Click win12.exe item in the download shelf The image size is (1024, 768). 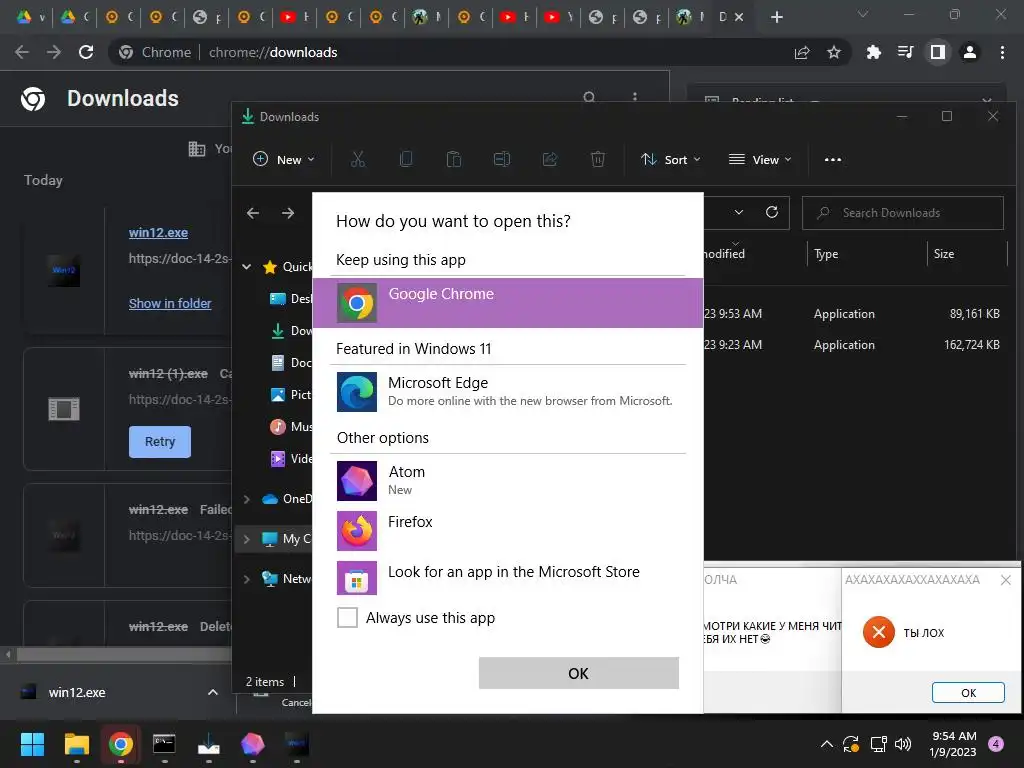pos(77,692)
